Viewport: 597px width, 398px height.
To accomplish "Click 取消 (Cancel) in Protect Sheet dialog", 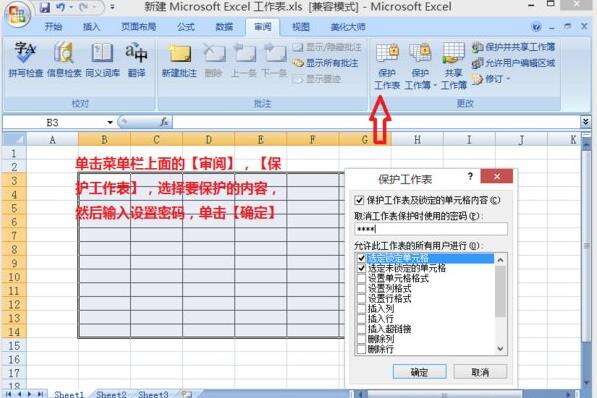I will (x=480, y=372).
